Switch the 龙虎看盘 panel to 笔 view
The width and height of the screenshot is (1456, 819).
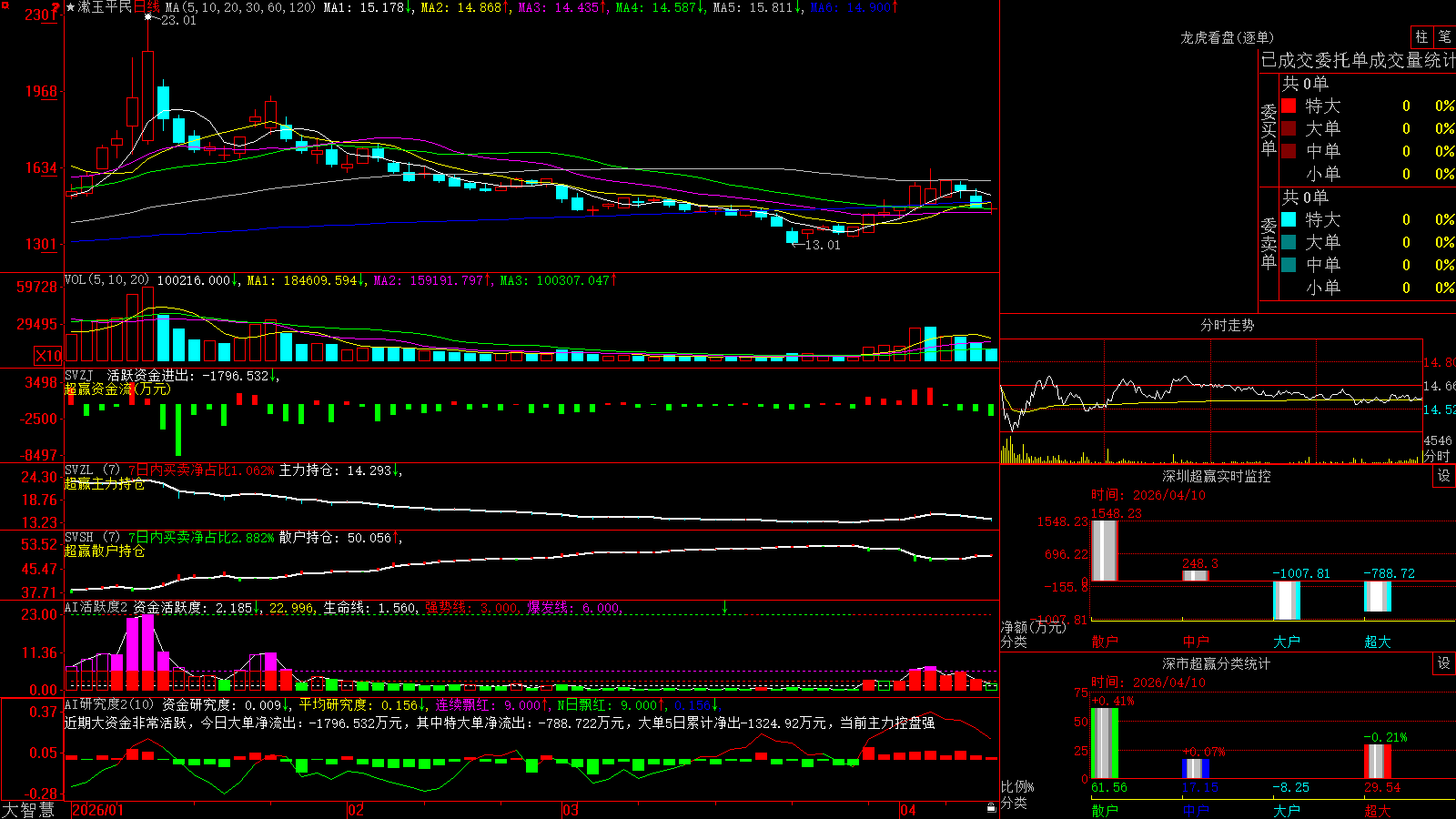[1445, 36]
